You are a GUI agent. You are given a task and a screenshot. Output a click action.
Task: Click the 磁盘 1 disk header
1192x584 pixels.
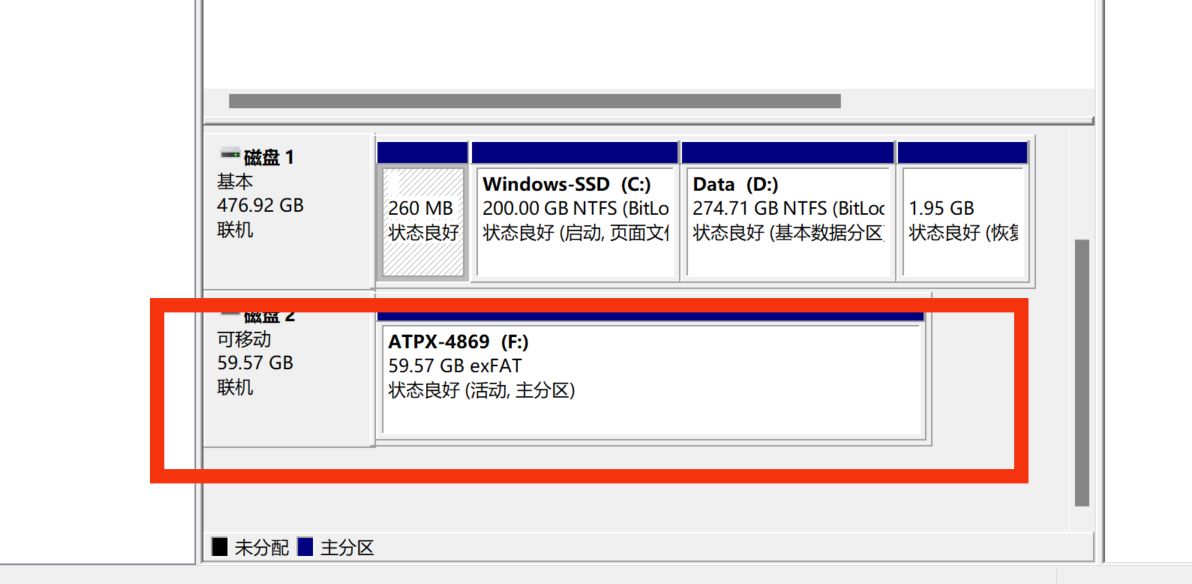(289, 211)
